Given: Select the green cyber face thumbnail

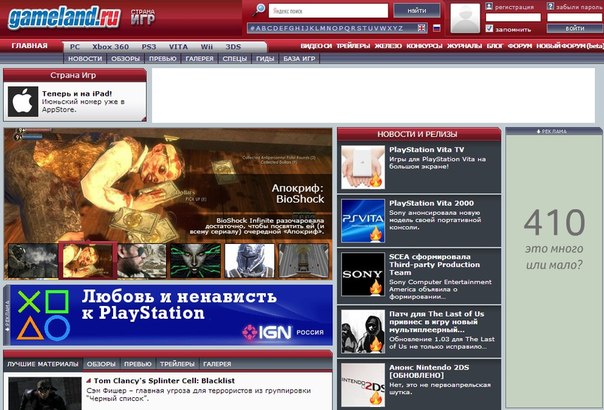Looking at the screenshot, I should [x=196, y=260].
